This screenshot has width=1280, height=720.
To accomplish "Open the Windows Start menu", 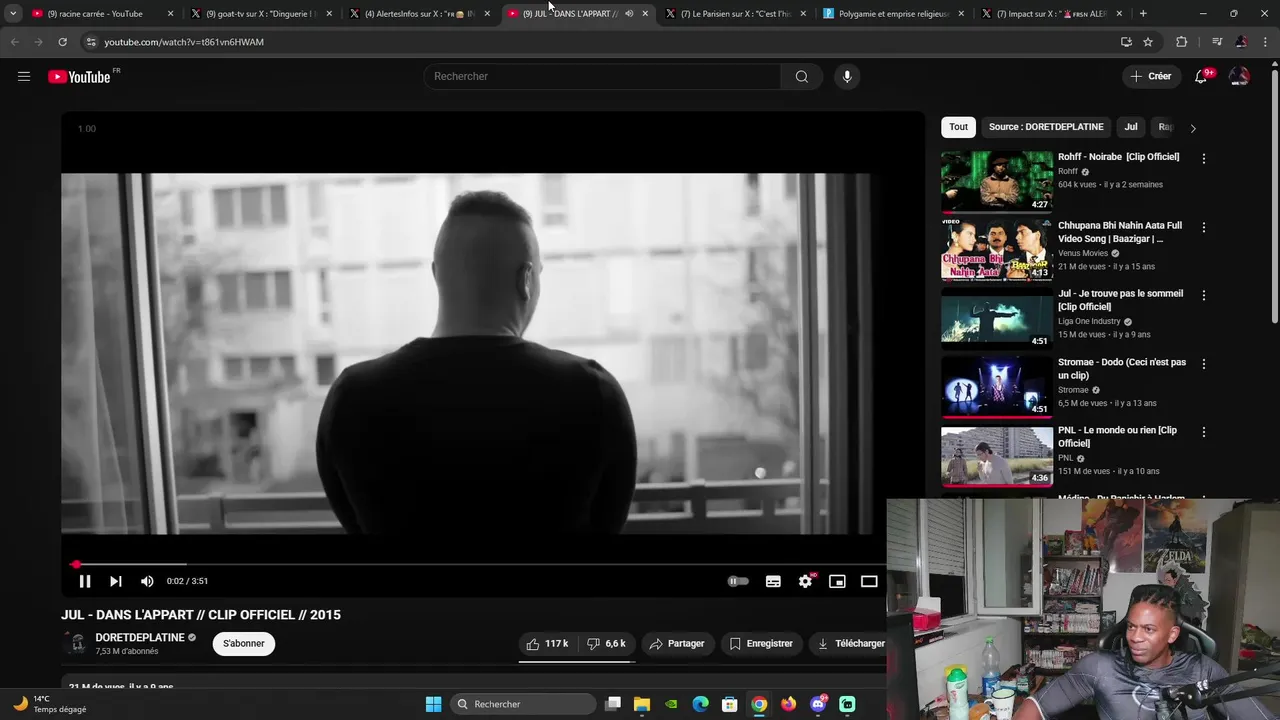I will point(433,704).
